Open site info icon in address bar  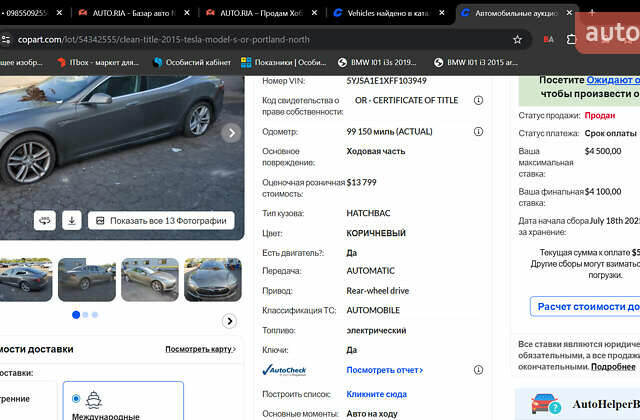click(x=6, y=40)
